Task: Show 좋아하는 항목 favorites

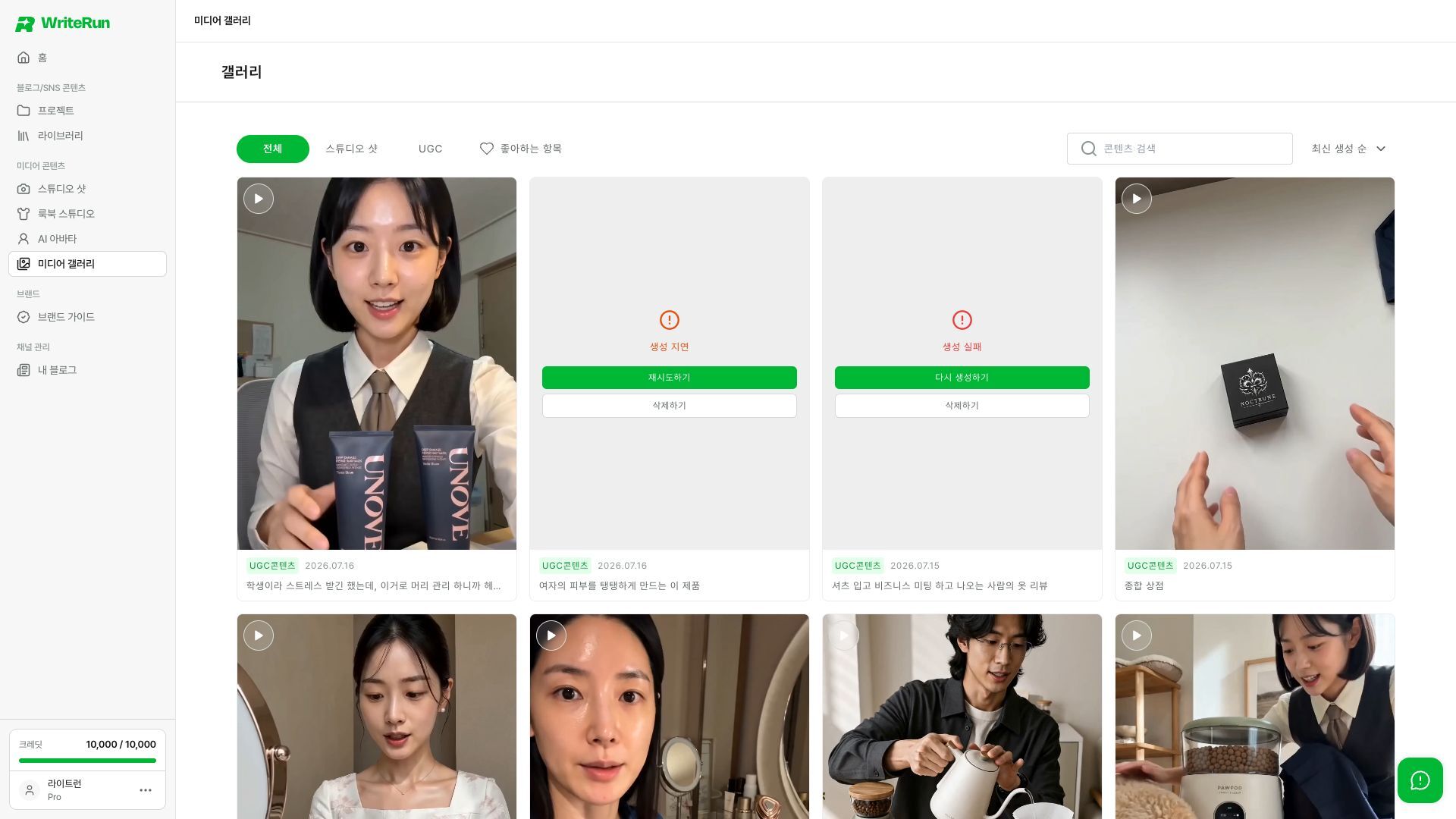Action: (x=521, y=149)
